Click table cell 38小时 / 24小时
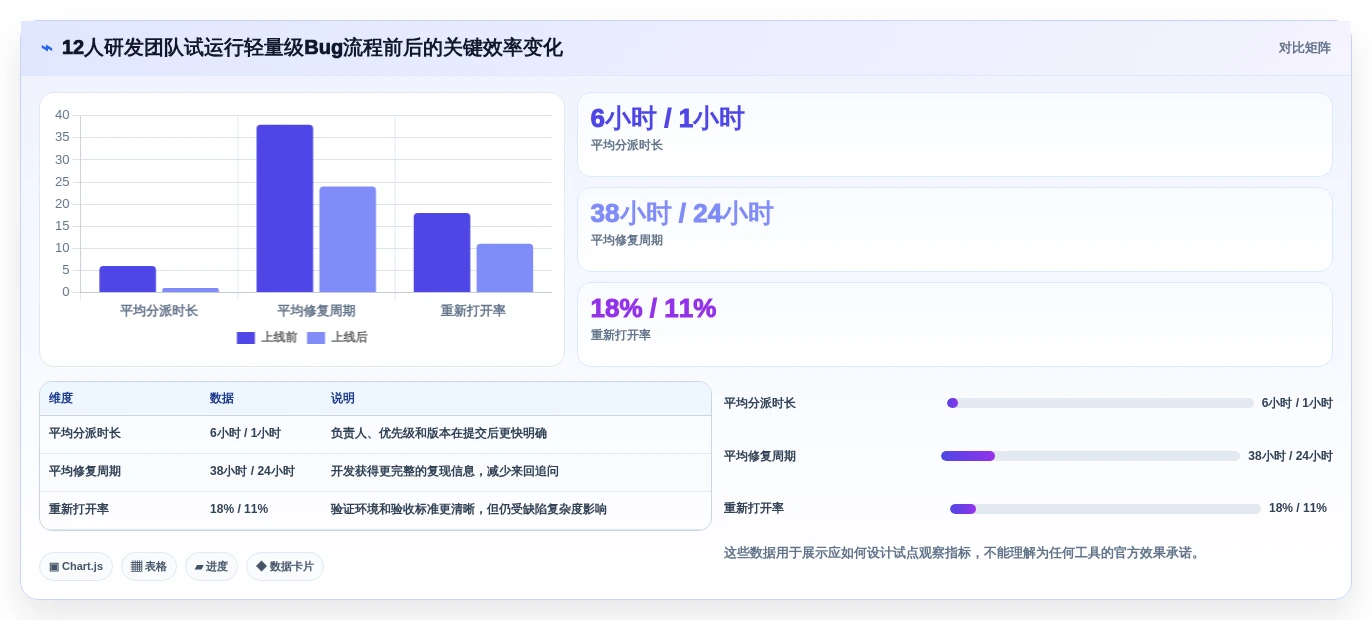 point(252,471)
